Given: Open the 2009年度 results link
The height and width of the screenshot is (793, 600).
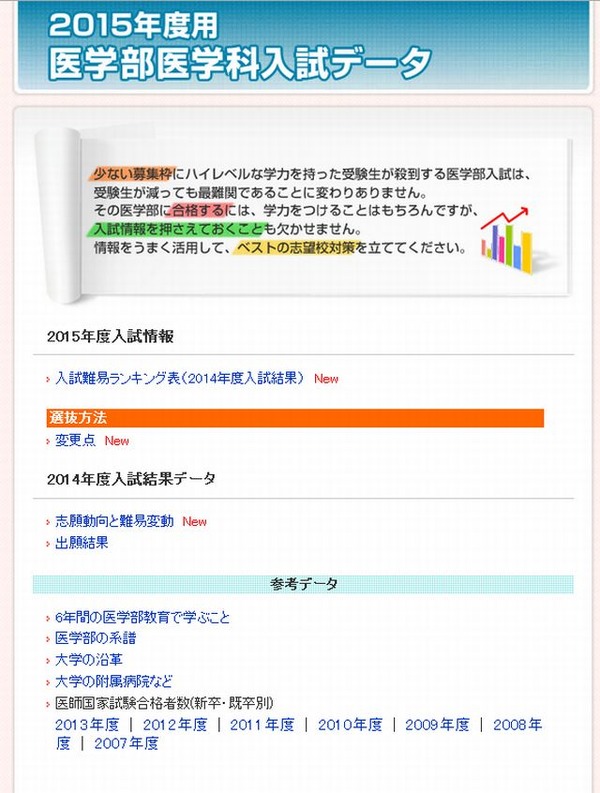Looking at the screenshot, I should (x=437, y=724).
